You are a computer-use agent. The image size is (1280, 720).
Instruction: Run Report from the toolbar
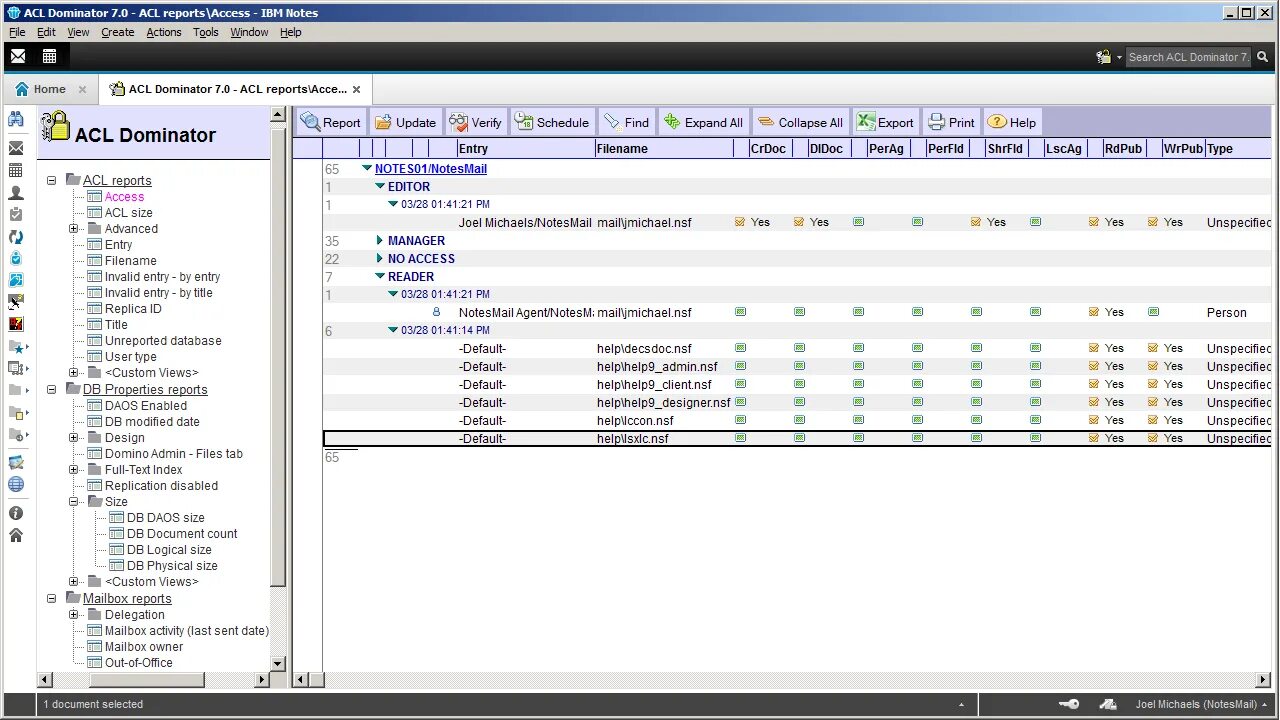pyautogui.click(x=331, y=123)
